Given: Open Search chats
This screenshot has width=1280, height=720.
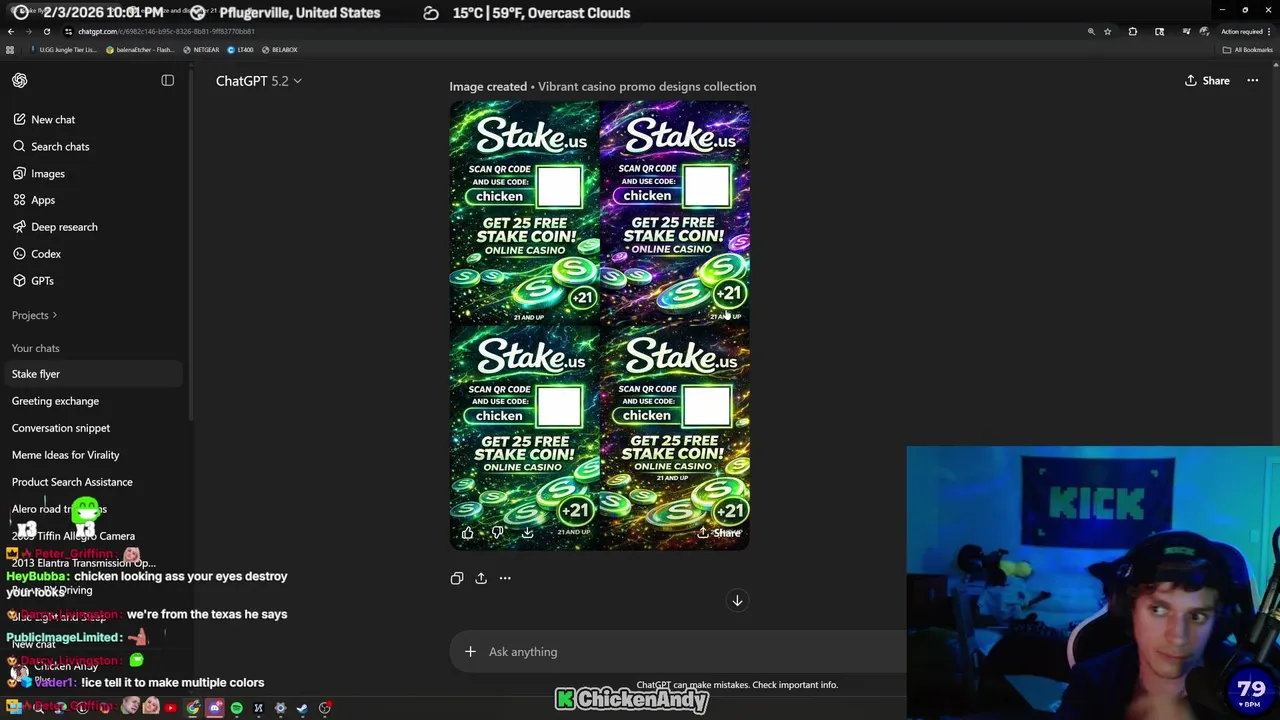Looking at the screenshot, I should tap(51, 146).
